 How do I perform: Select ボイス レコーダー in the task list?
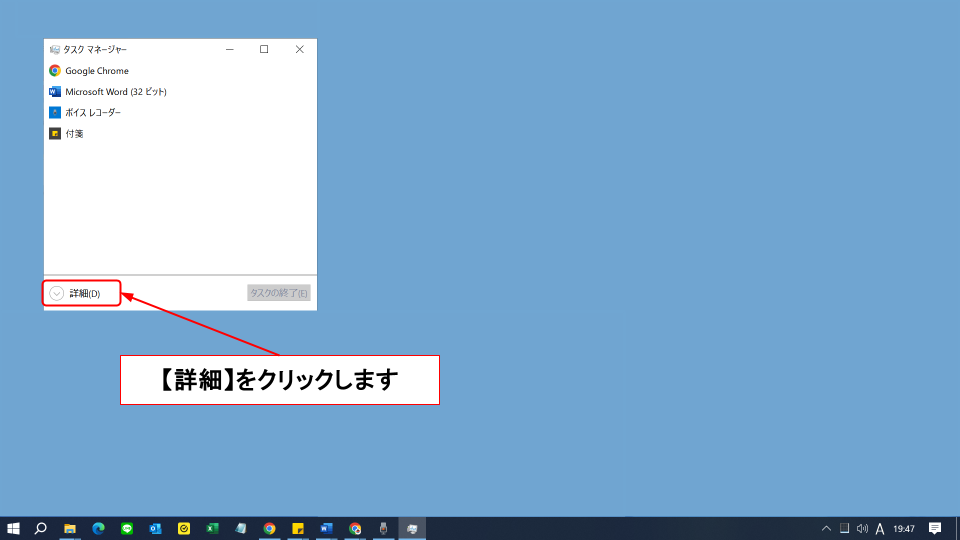tap(92, 113)
